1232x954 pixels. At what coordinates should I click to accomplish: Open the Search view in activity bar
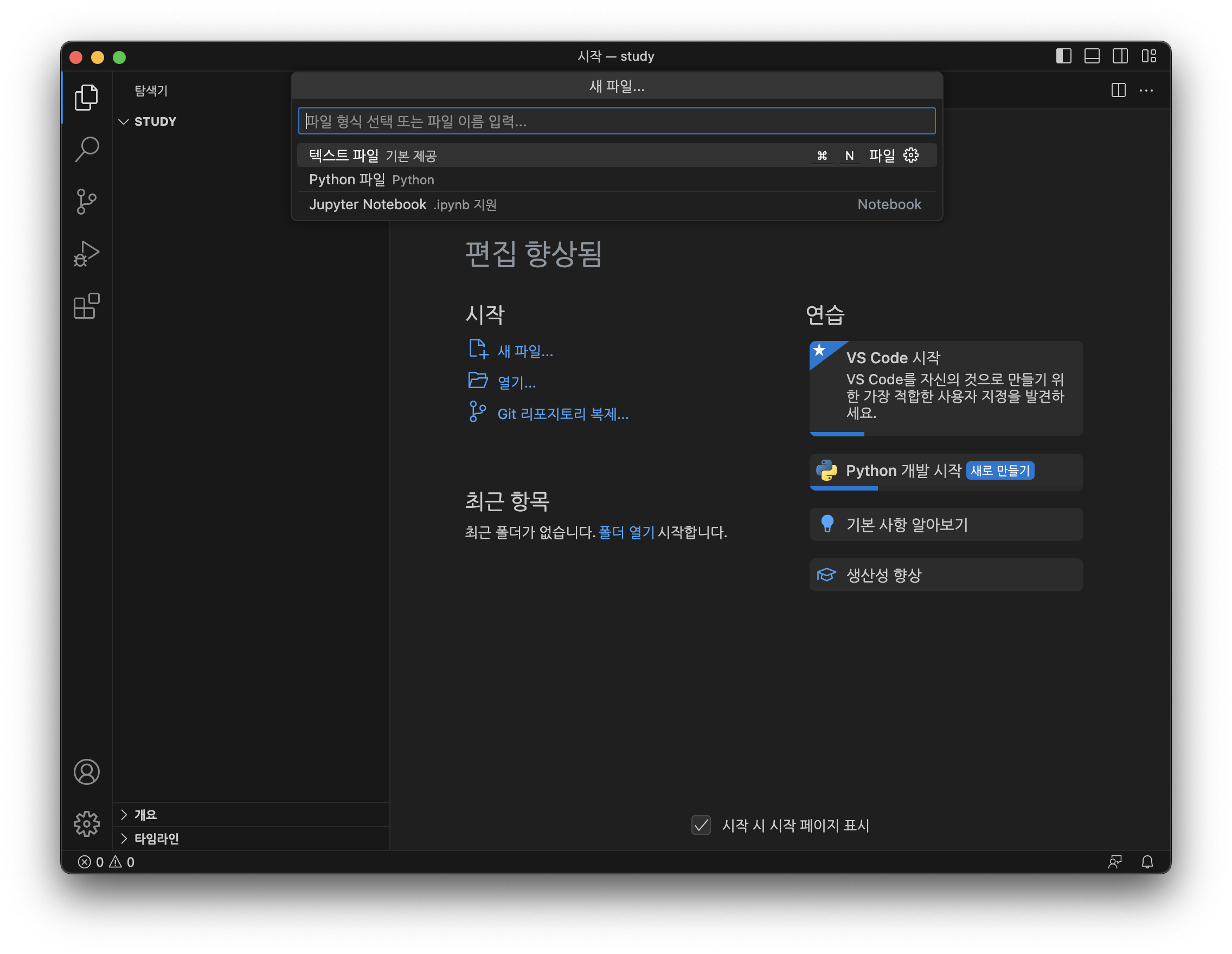click(86, 150)
